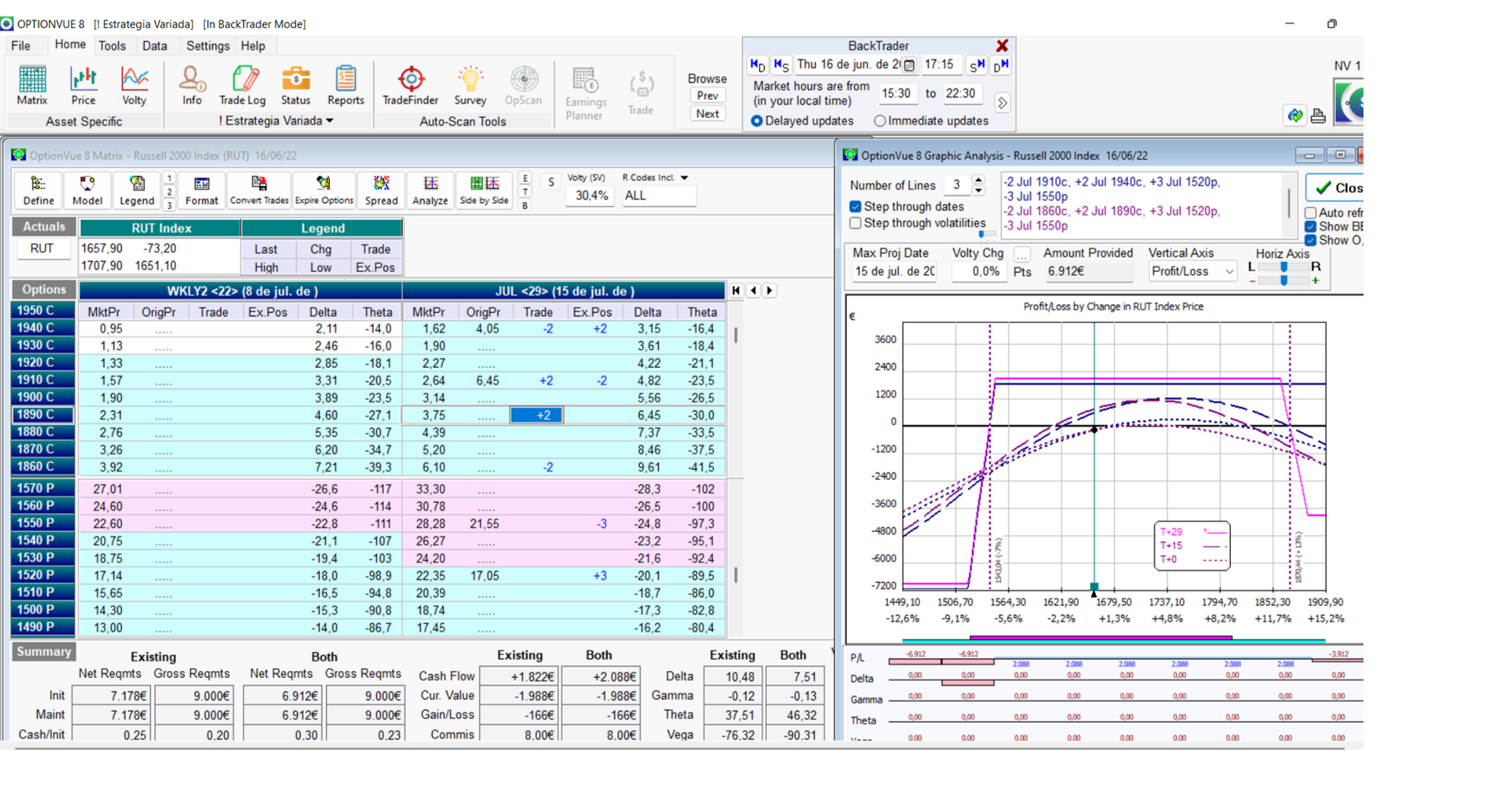Open the Status briefcase icon
The height and width of the screenshot is (800, 1512).
(x=296, y=85)
